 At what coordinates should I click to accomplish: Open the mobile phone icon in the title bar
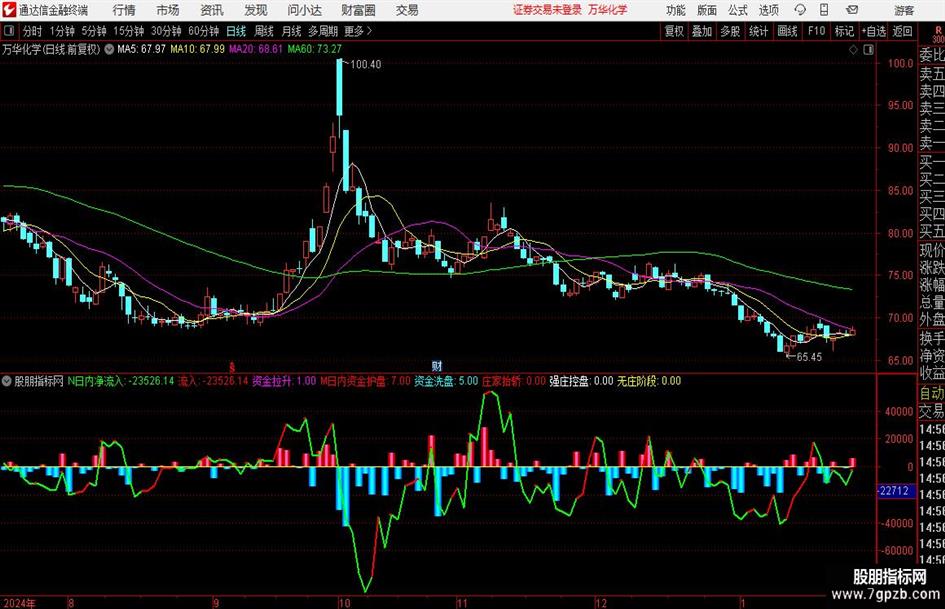pos(824,10)
